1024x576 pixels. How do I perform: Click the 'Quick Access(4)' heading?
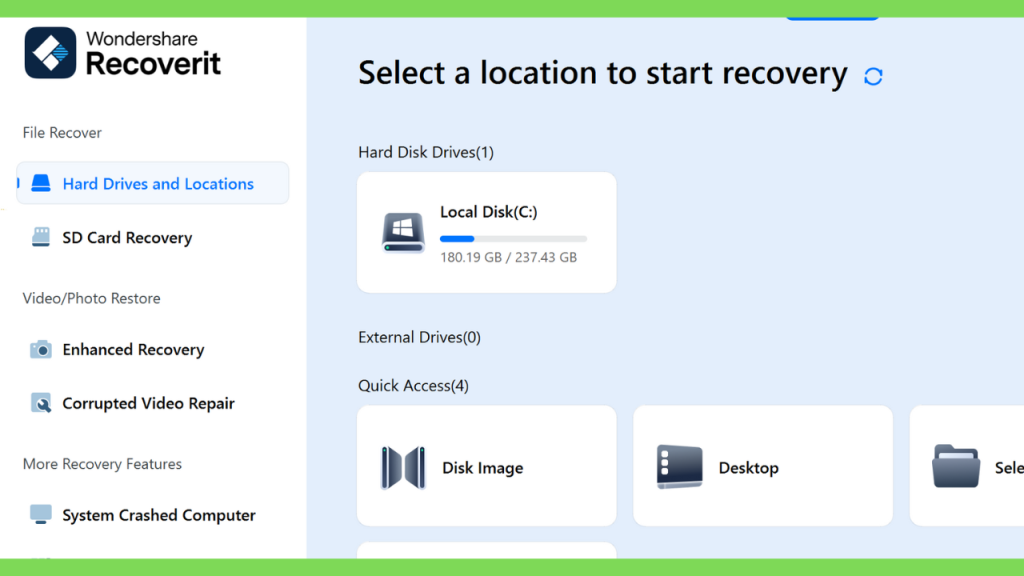point(413,385)
